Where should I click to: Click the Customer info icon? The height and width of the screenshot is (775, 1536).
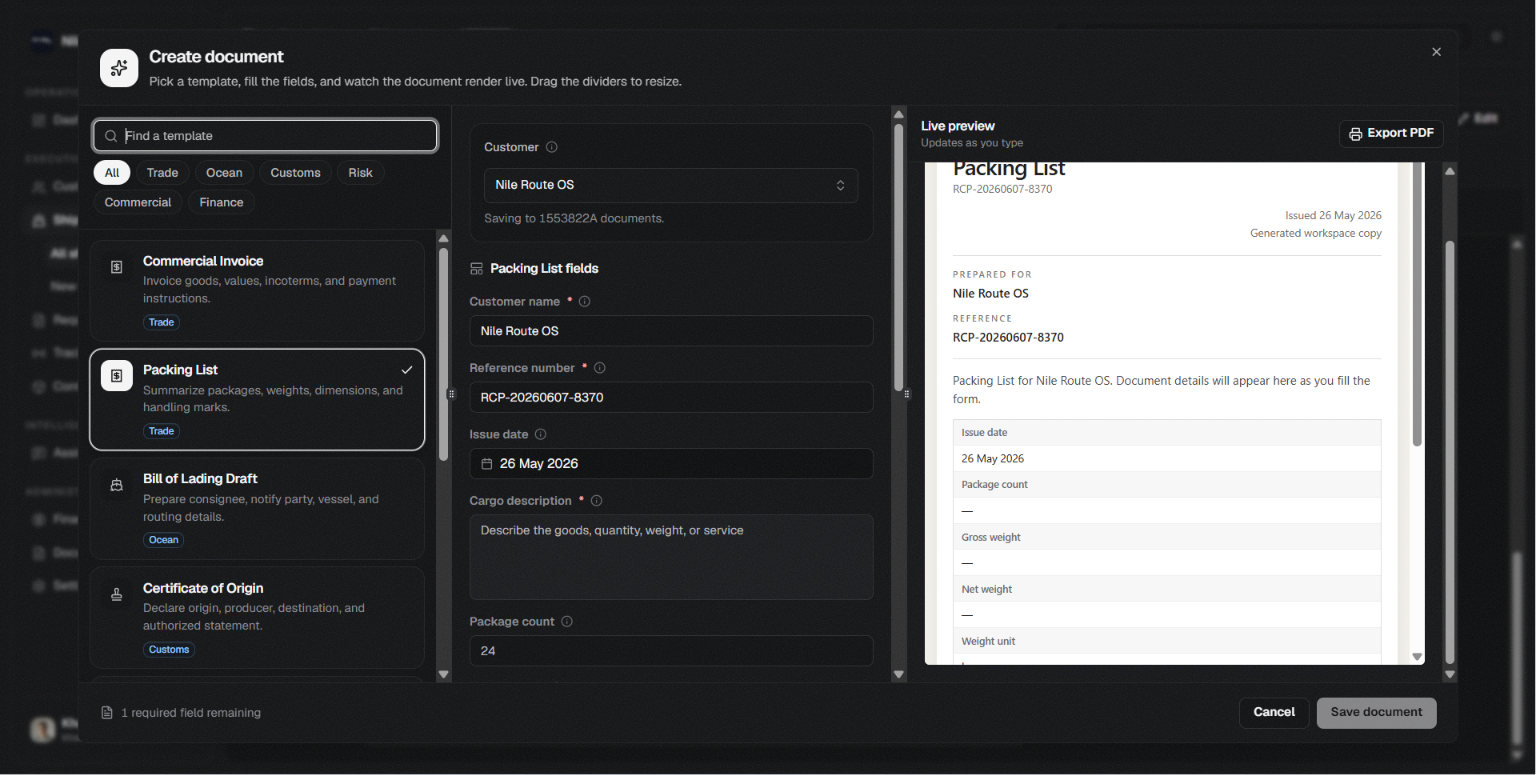tap(552, 147)
